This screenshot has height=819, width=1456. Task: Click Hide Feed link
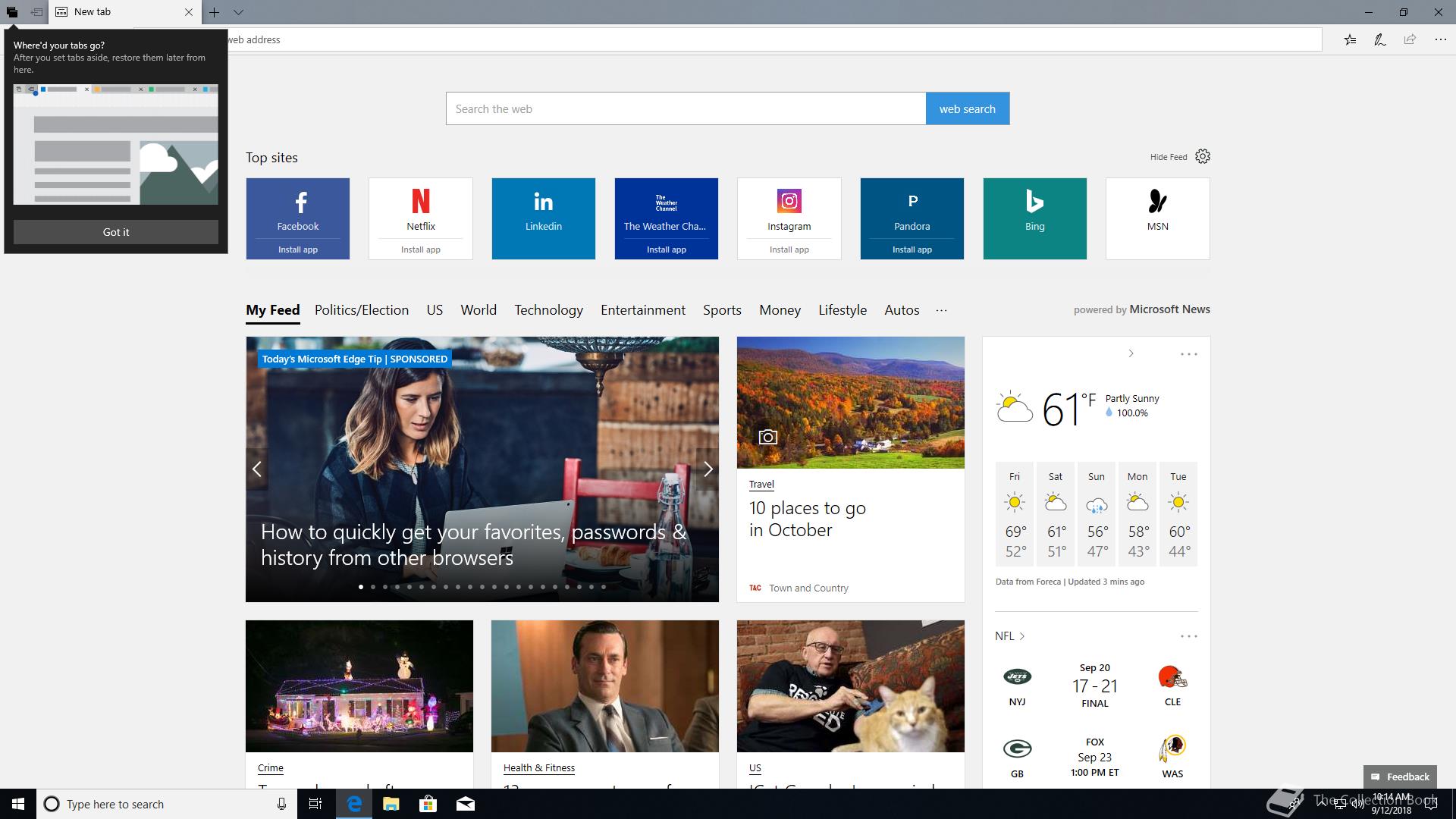point(1169,157)
